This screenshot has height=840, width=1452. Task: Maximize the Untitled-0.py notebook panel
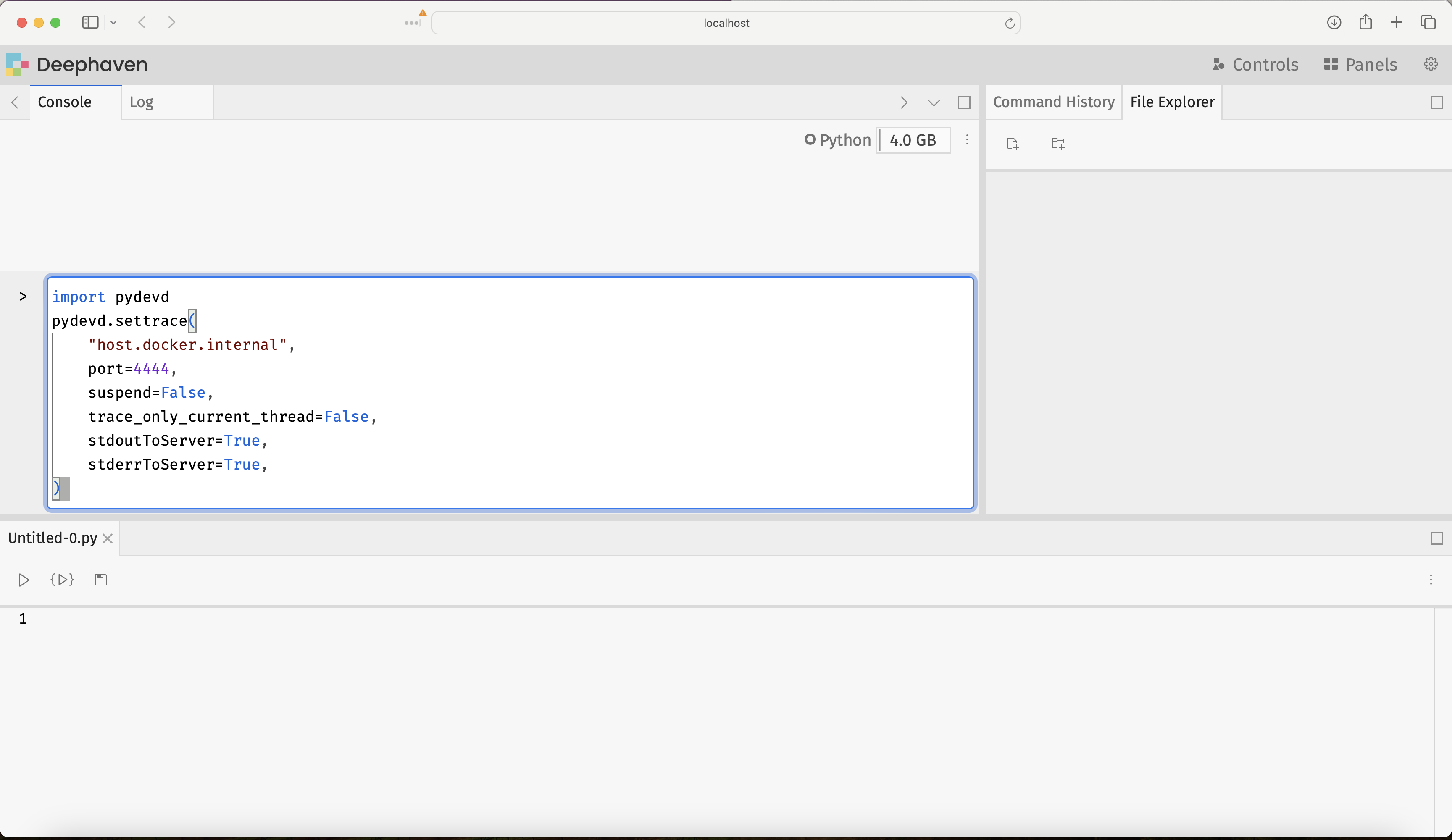[x=1436, y=538]
